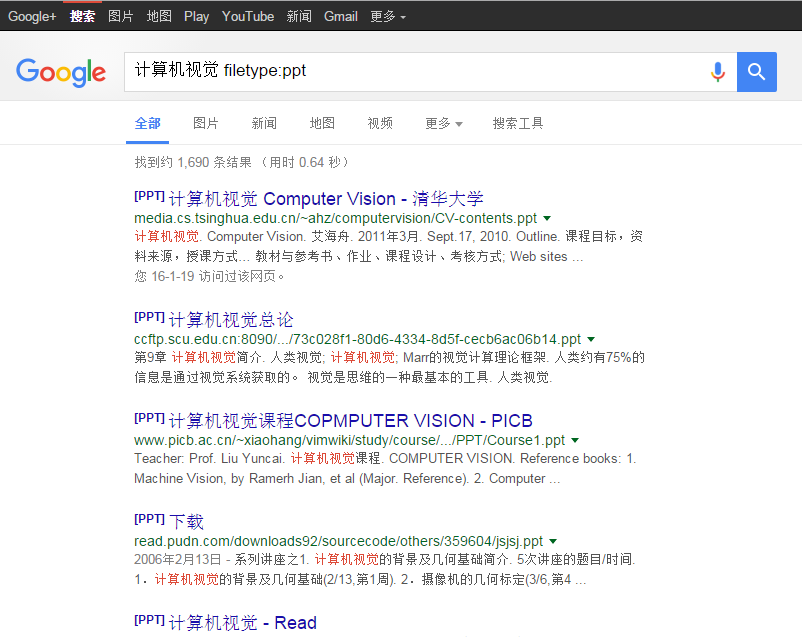Select the 全部 results tab

(x=147, y=123)
